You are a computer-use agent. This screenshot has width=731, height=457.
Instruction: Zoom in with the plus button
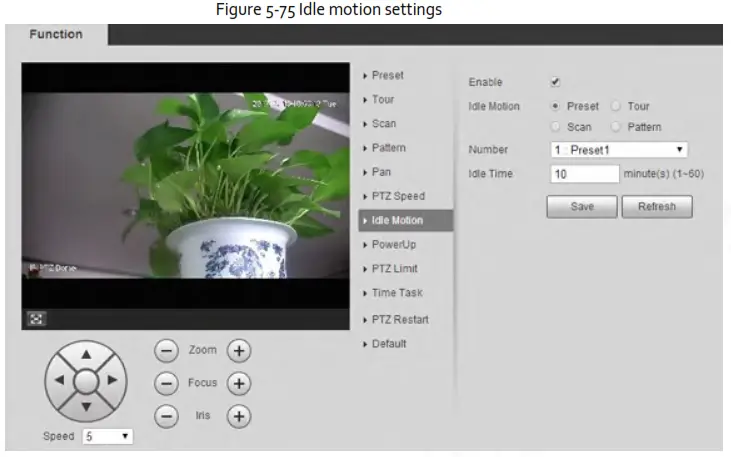tap(239, 351)
